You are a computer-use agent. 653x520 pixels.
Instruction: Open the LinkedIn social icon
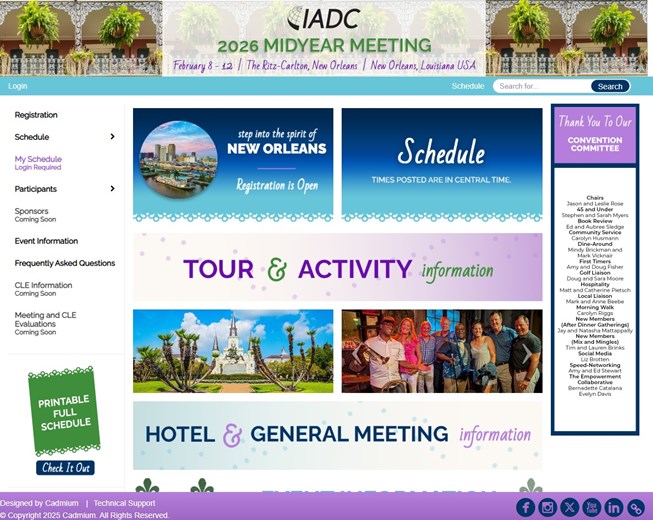pos(614,508)
